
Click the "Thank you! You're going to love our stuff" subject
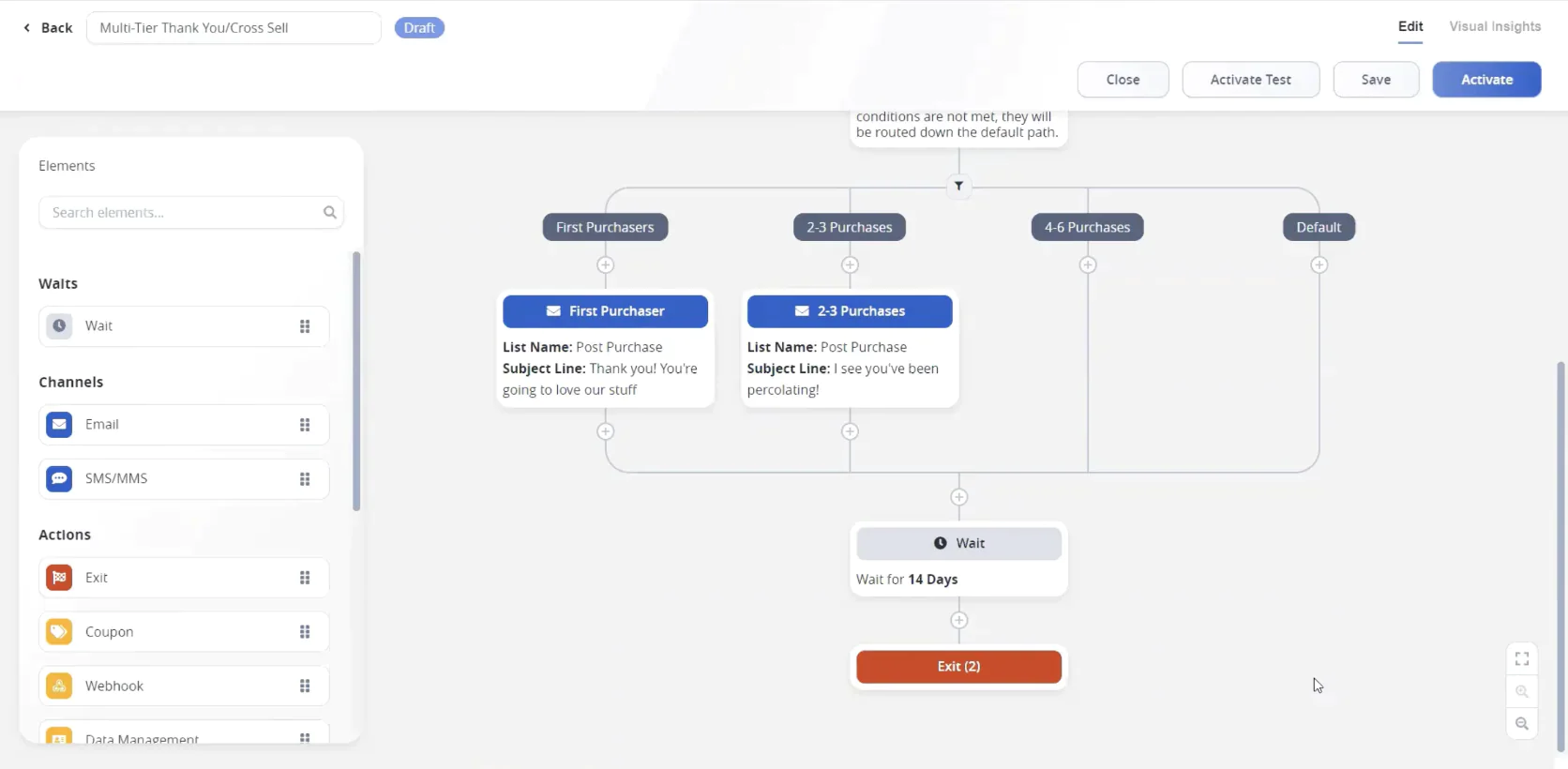600,380
